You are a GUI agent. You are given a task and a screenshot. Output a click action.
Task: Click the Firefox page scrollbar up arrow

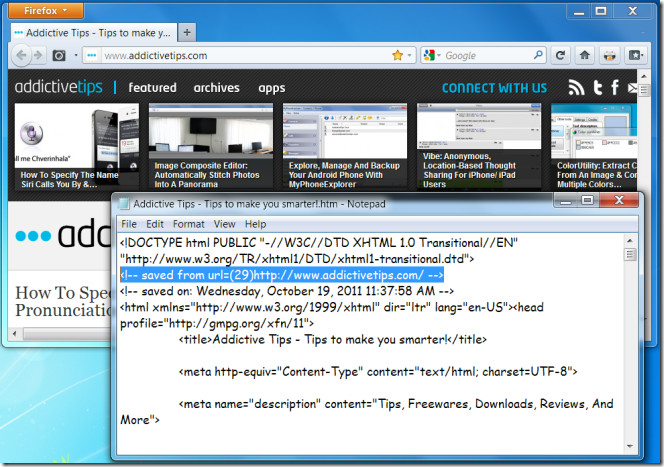(x=643, y=76)
